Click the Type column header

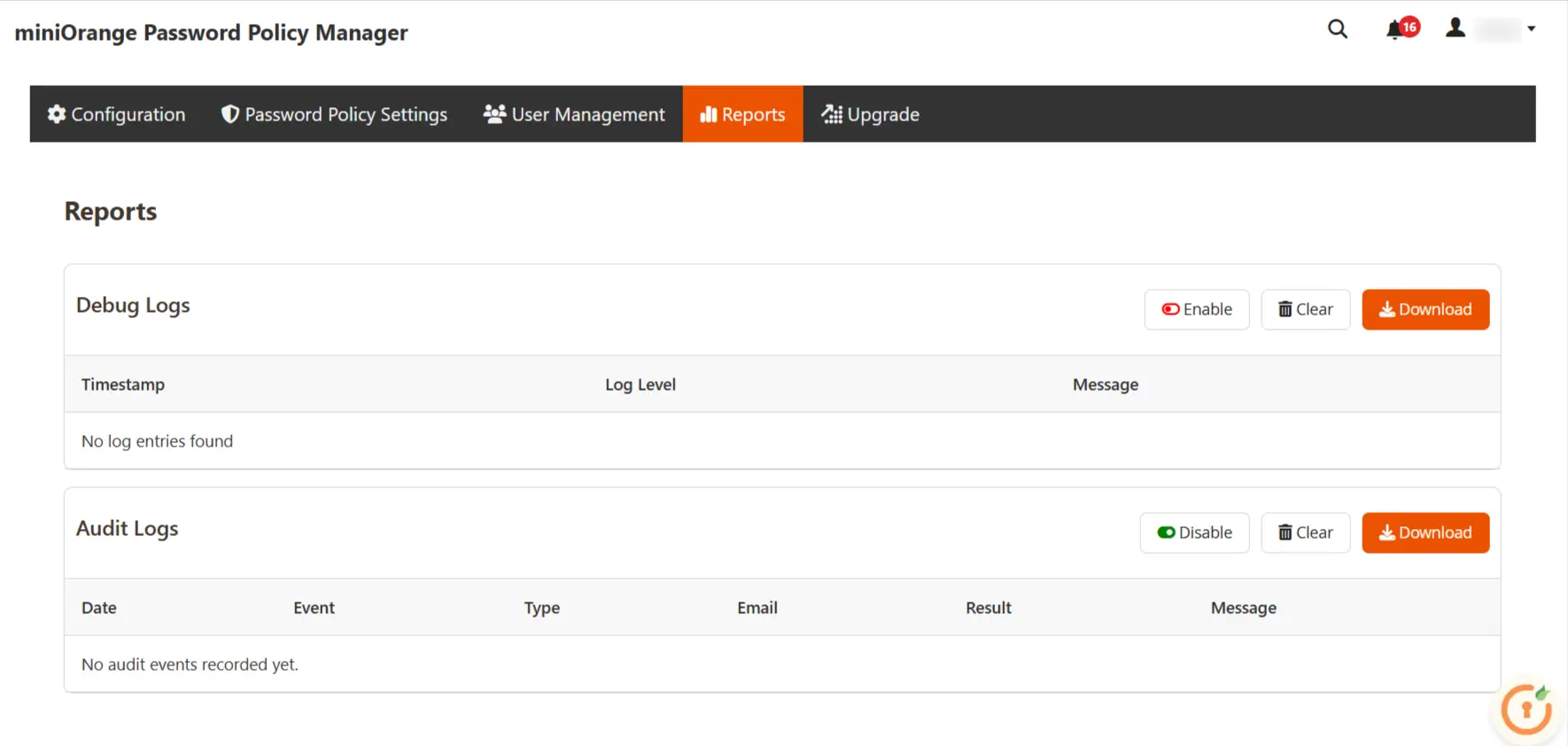[542, 608]
